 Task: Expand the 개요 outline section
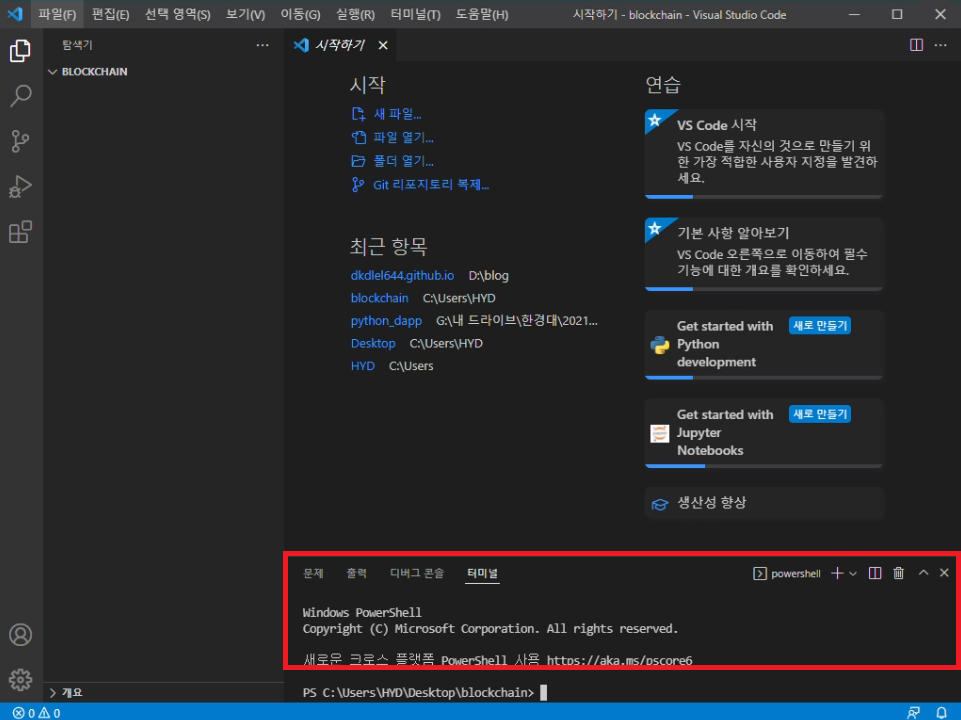[x=66, y=692]
